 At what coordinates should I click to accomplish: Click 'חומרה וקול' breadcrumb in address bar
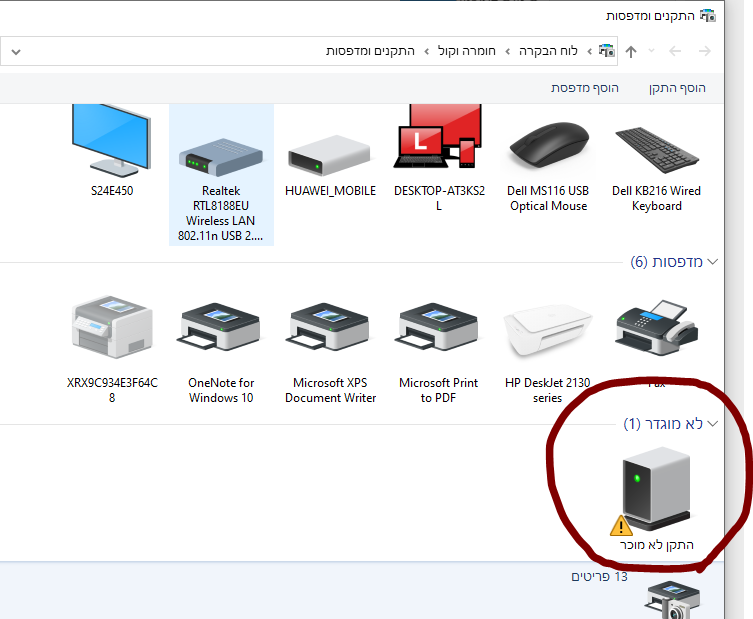tap(466, 51)
